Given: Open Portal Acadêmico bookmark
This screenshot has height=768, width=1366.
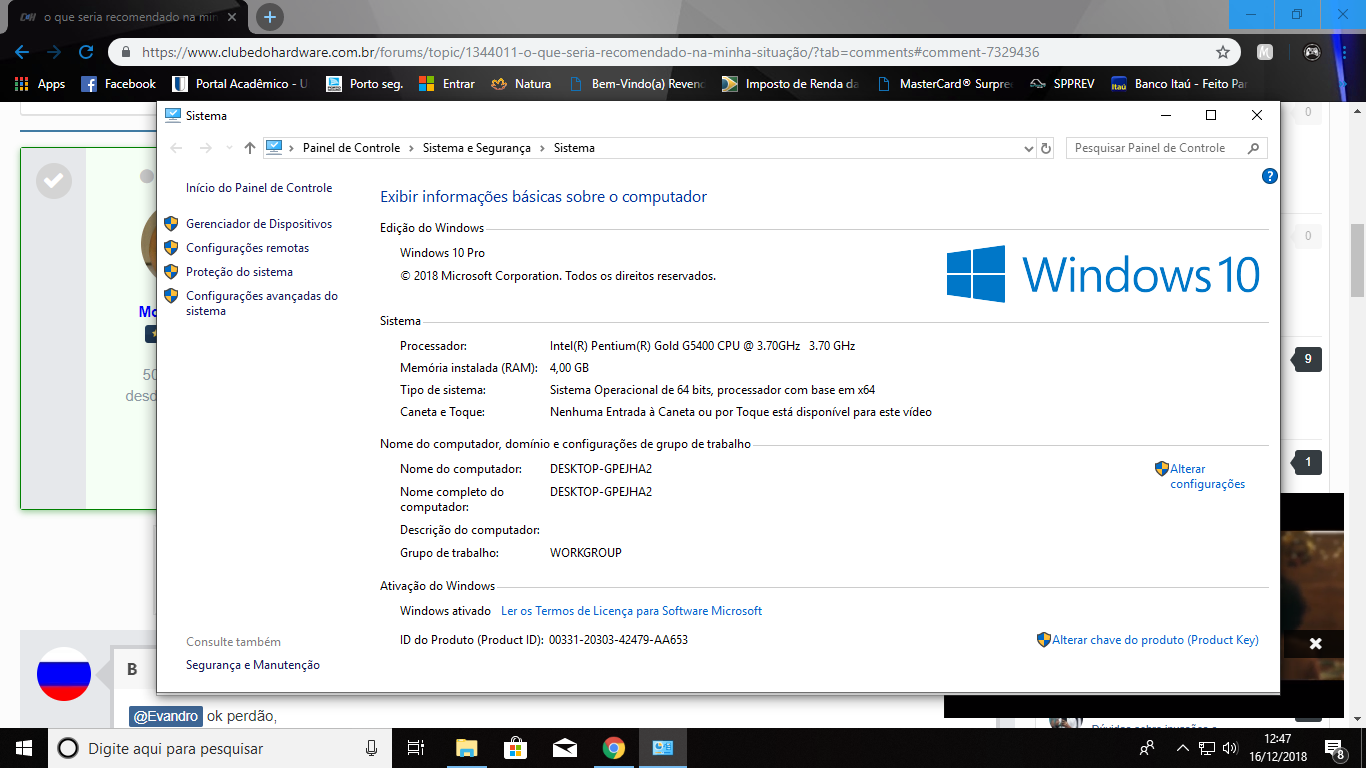Looking at the screenshot, I should pyautogui.click(x=240, y=84).
